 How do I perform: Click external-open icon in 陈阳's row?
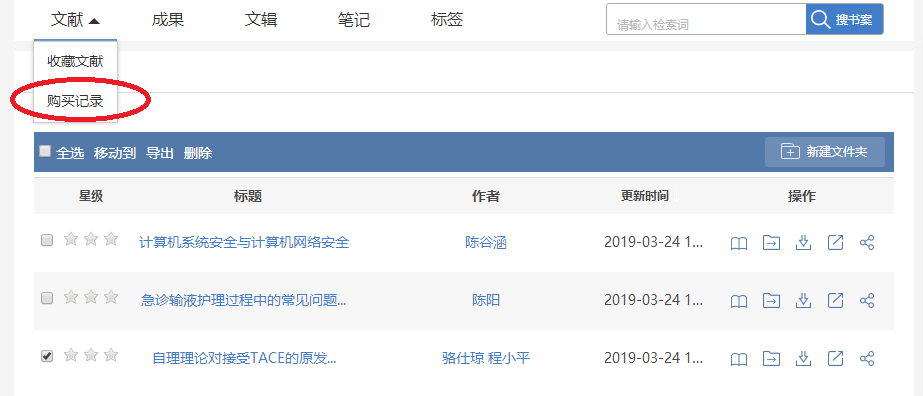[835, 300]
